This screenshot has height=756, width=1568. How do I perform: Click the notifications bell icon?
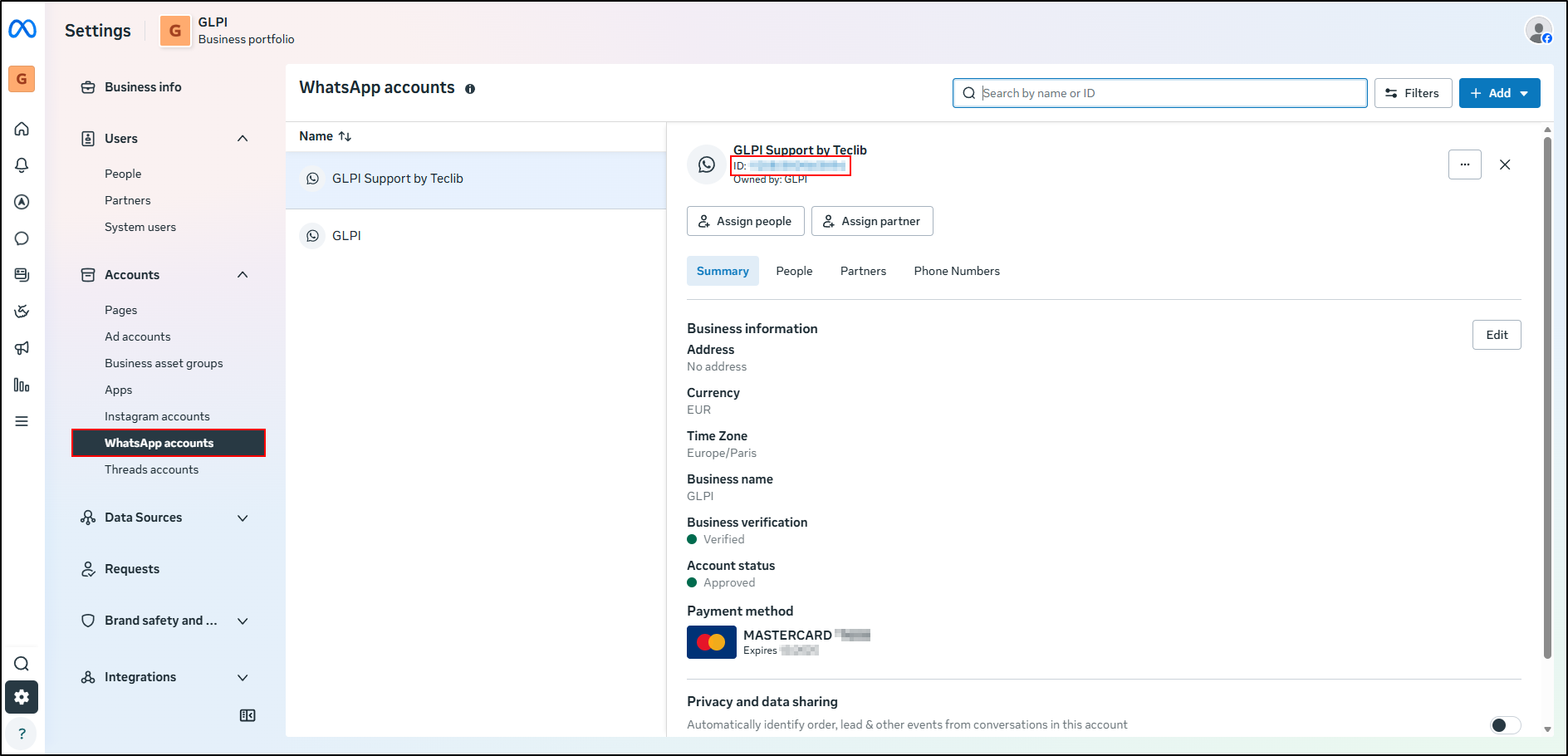click(22, 165)
